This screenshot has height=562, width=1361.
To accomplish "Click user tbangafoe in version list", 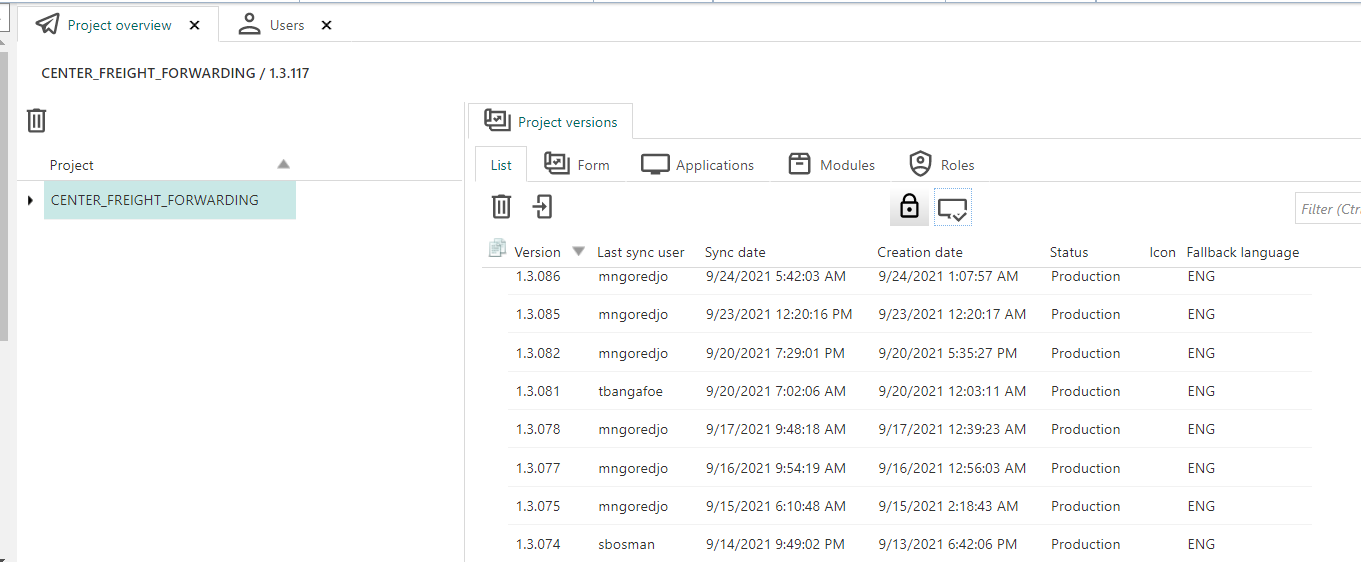I will (x=630, y=391).
